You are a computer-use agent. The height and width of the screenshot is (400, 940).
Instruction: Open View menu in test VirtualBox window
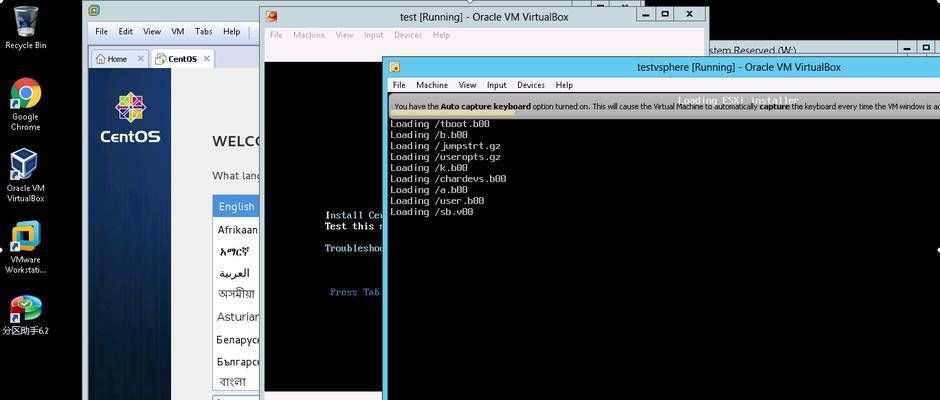[x=344, y=35]
